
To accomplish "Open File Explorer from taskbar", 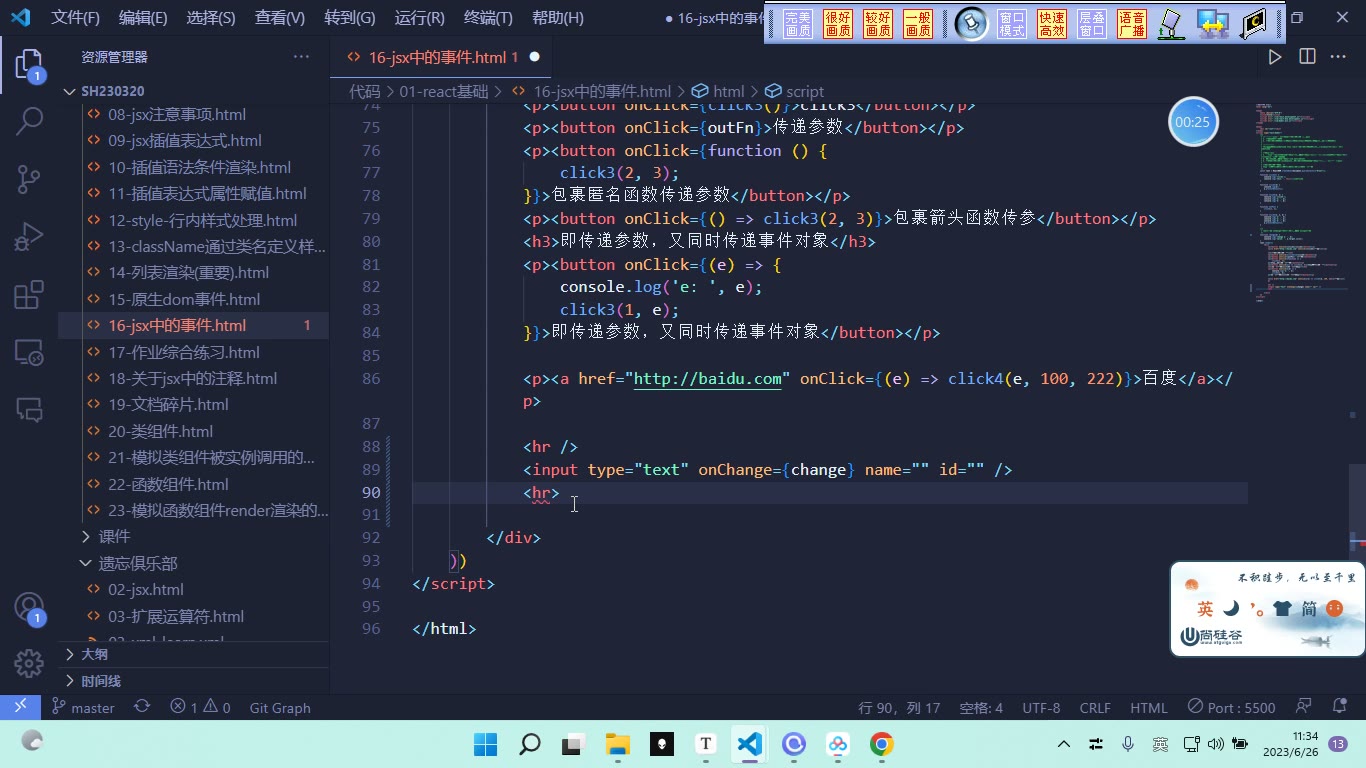I will [617, 744].
